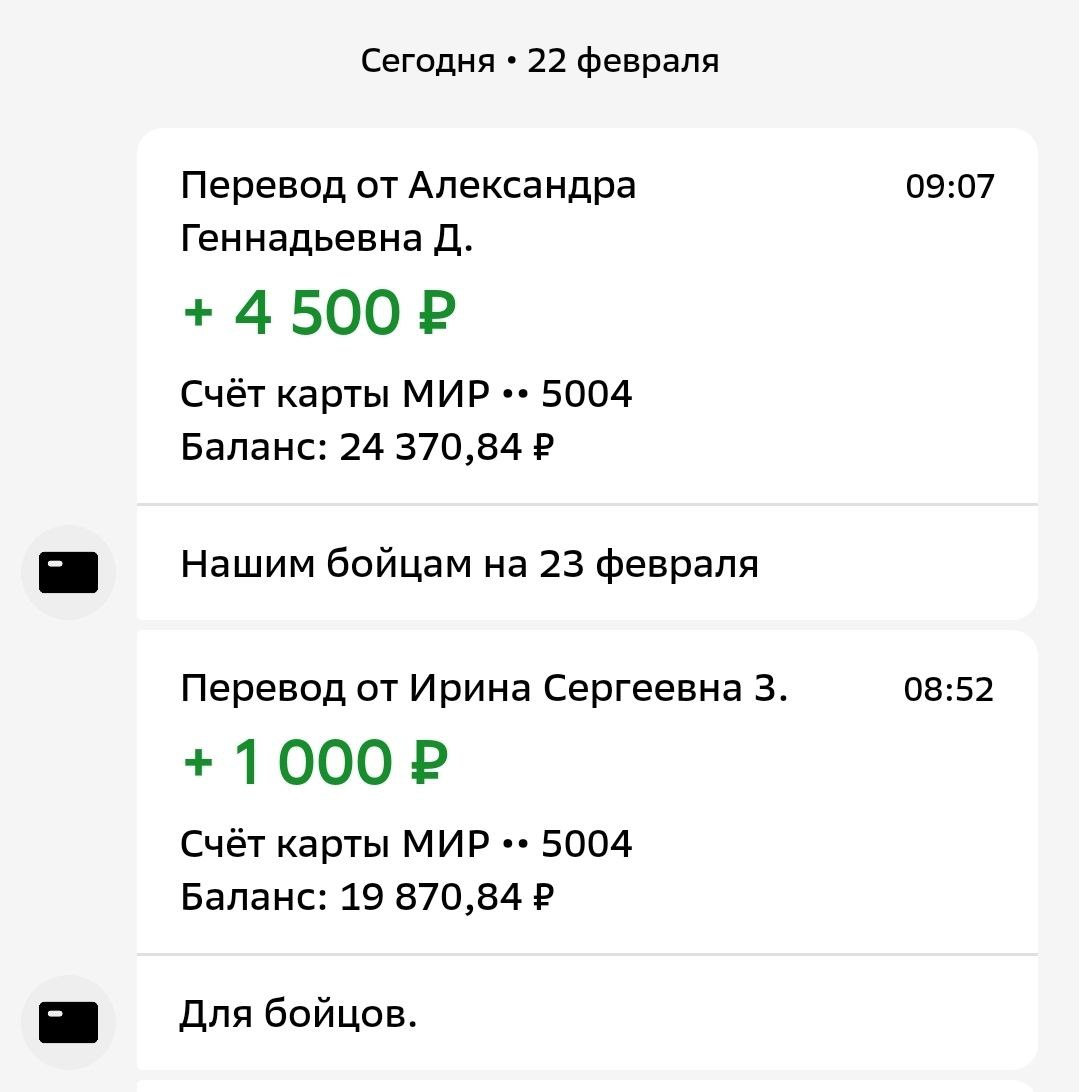Image resolution: width=1079 pixels, height=1092 pixels.
Task: Tap the plus sign before 4 500
Action: 199,314
